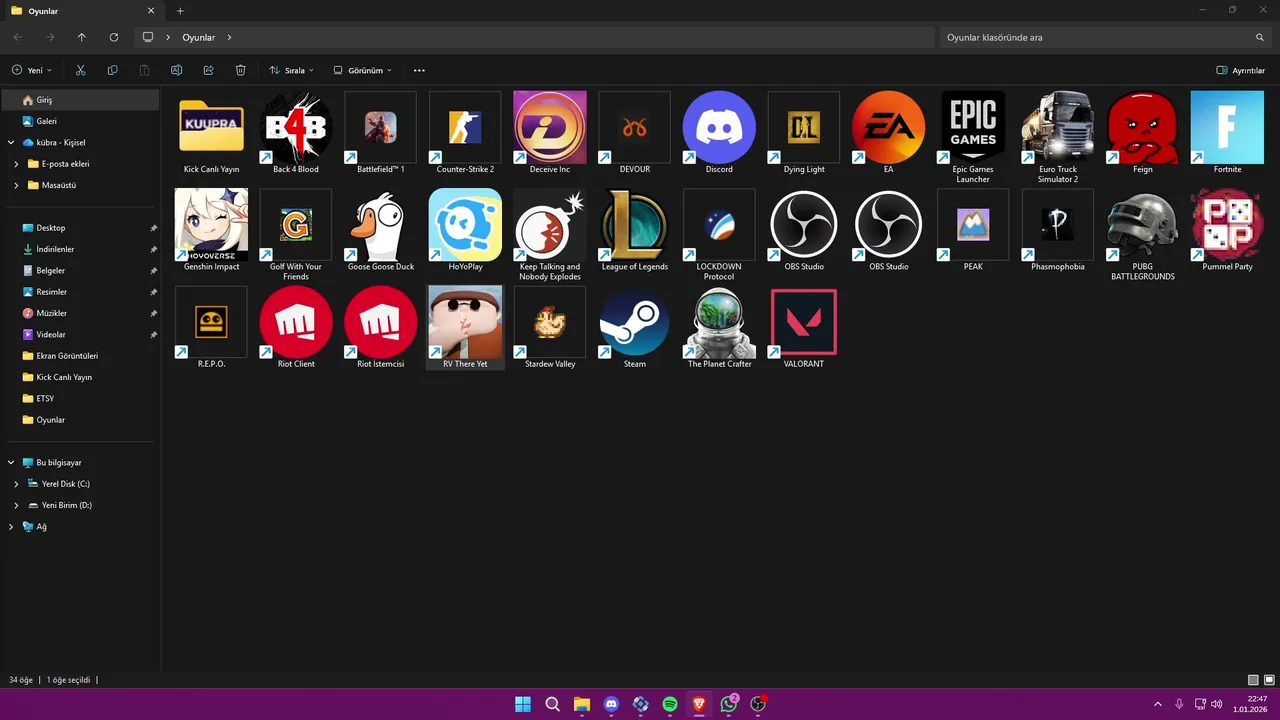Screen dimensions: 1280x720
Task: Toggle the Ayrıntılar details pane
Action: [x=1241, y=70]
